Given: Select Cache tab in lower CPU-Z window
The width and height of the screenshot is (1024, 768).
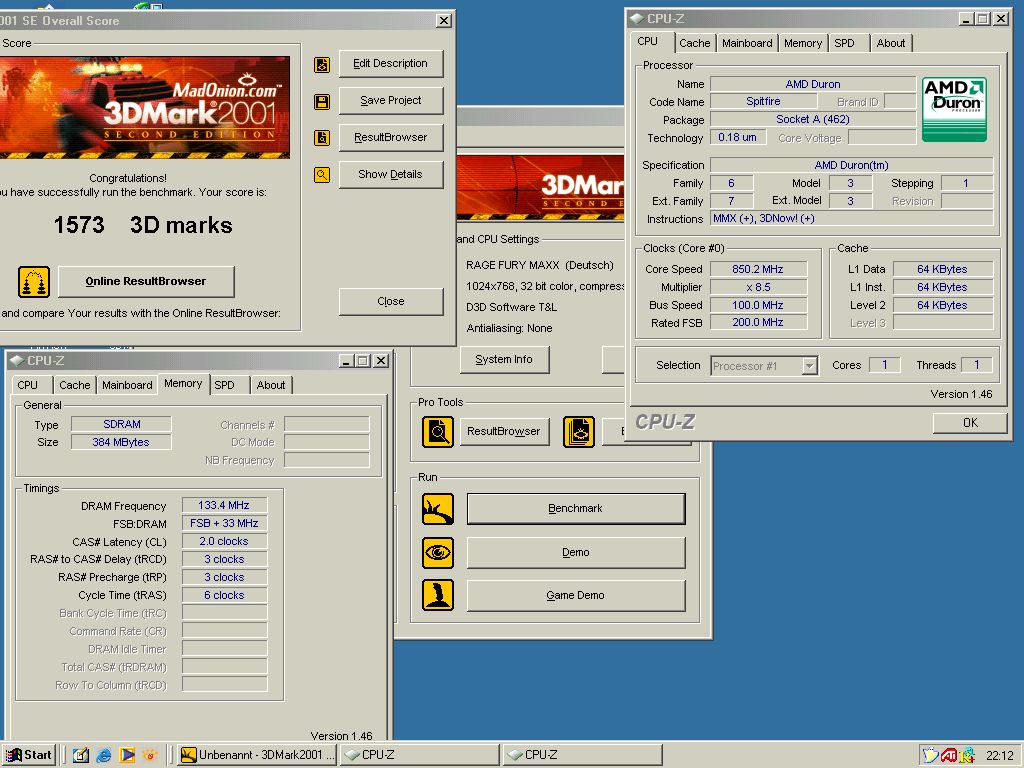Looking at the screenshot, I should pos(74,385).
